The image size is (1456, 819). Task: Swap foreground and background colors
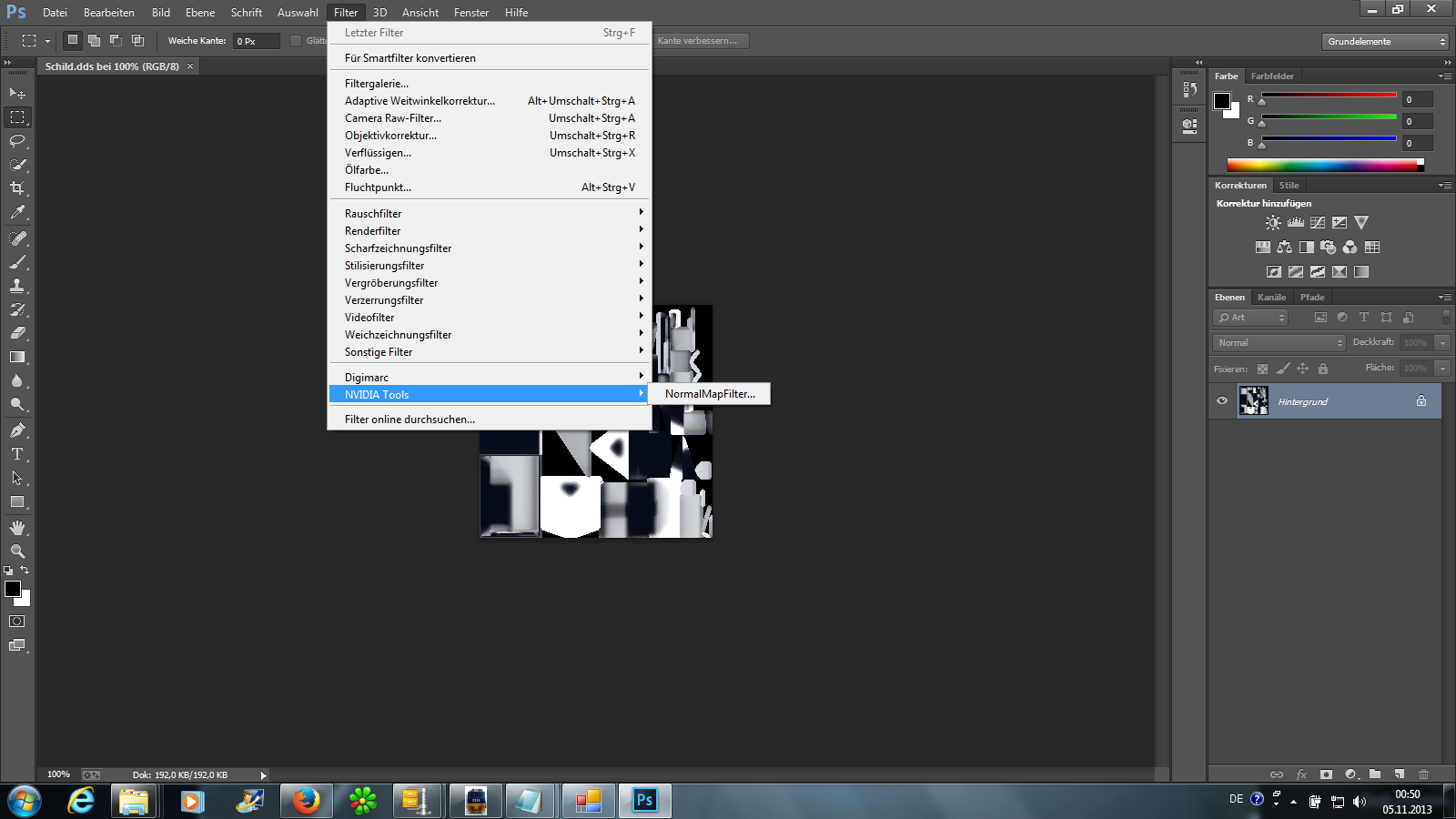coord(25,571)
